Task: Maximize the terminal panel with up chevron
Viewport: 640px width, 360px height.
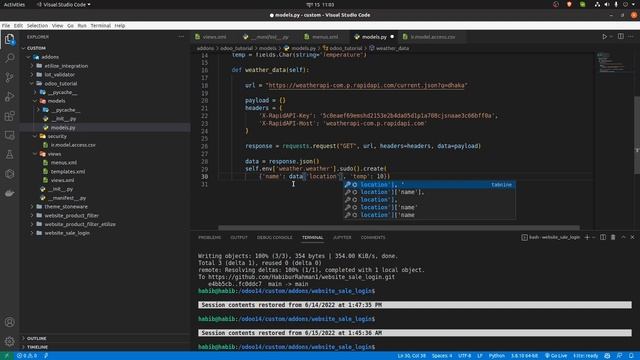Action: 623,237
